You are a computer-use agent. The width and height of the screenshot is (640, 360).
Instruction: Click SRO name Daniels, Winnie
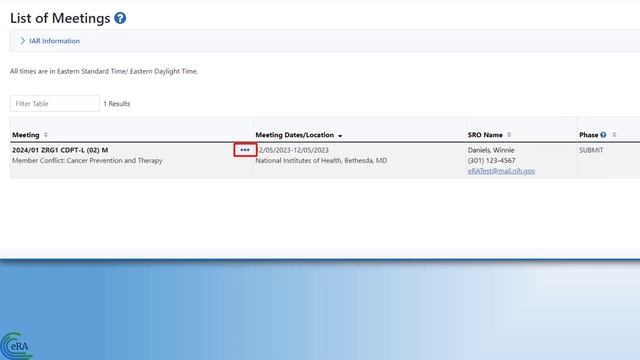[491, 150]
